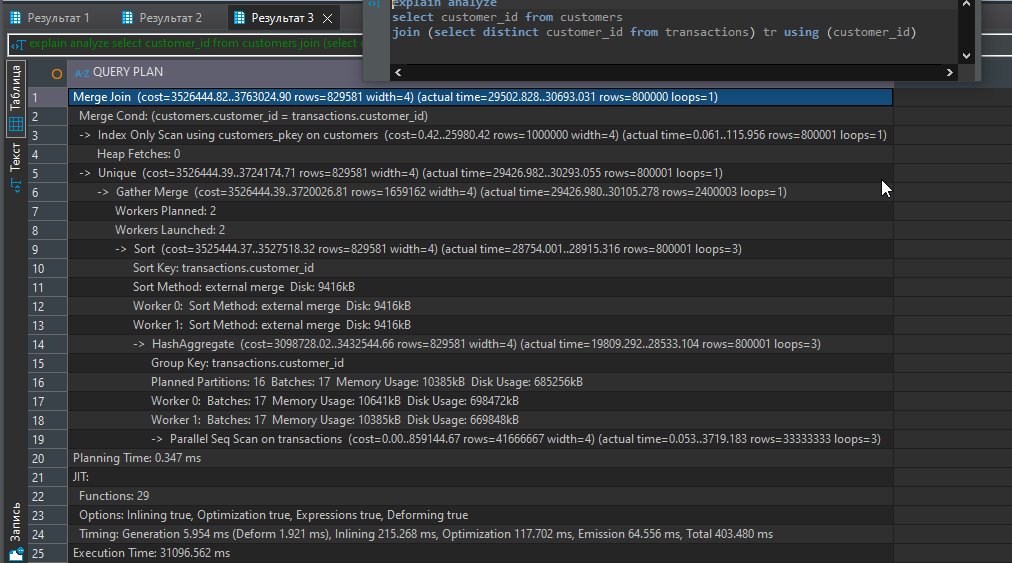Select the 'Worker 1: Batches: 17' row
Screen dimensions: 1012x563
coord(480,420)
